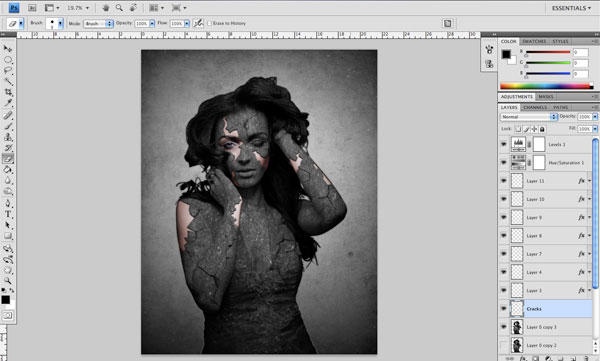Select the Blur tool

point(8,180)
